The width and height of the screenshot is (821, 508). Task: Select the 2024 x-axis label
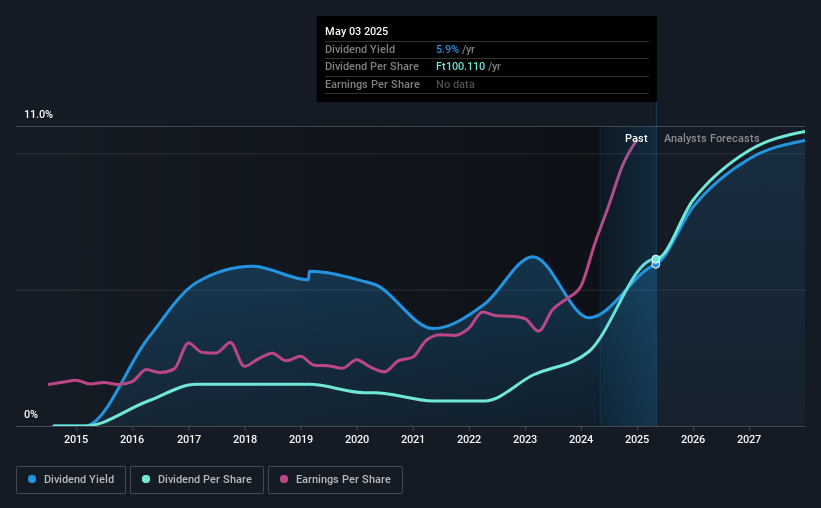tap(581, 439)
